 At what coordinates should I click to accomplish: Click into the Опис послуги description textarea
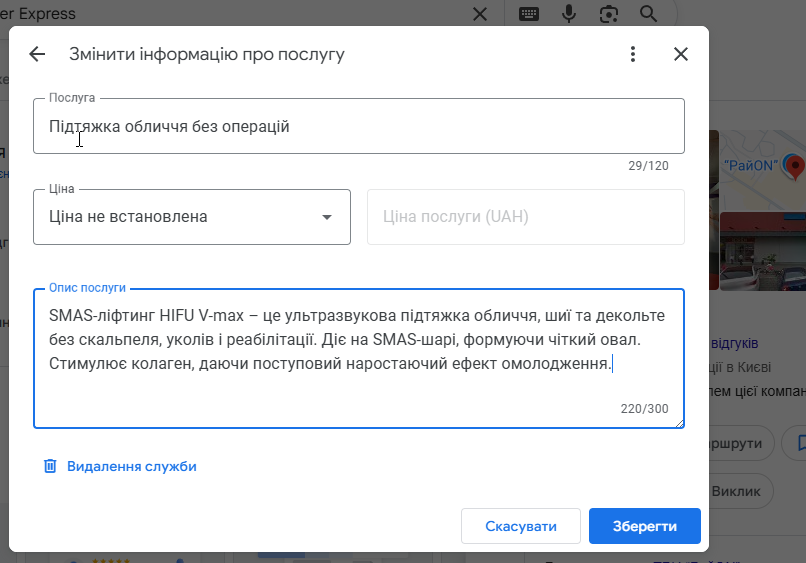click(359, 358)
